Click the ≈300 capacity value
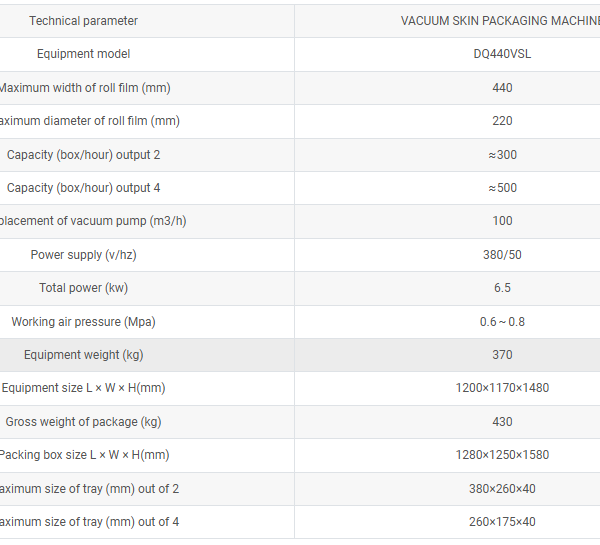 point(502,155)
